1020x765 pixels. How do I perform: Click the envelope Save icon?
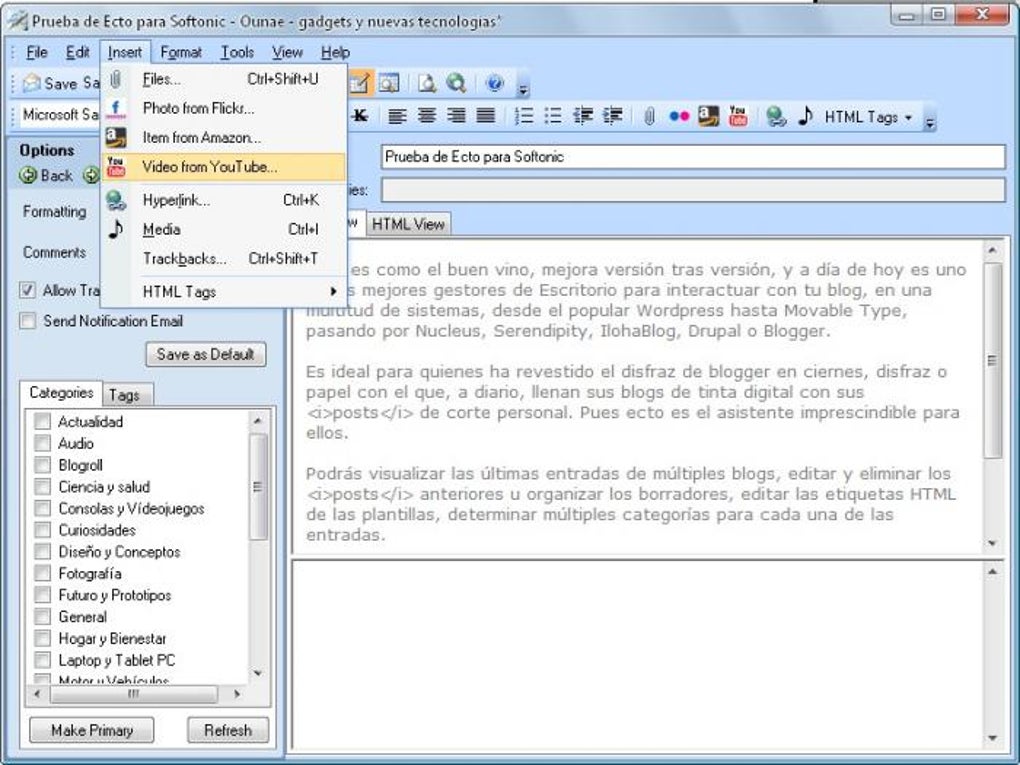pos(31,83)
